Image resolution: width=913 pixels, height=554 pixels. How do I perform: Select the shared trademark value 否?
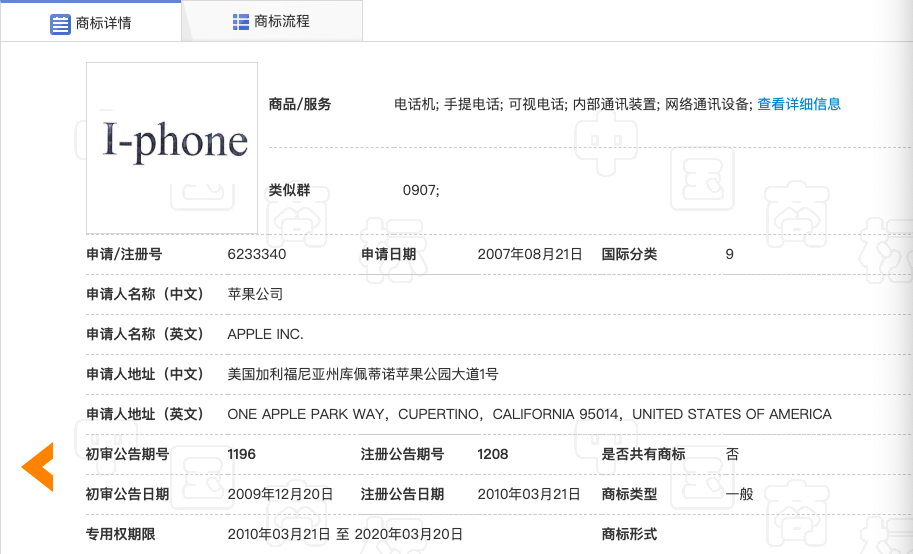732,454
